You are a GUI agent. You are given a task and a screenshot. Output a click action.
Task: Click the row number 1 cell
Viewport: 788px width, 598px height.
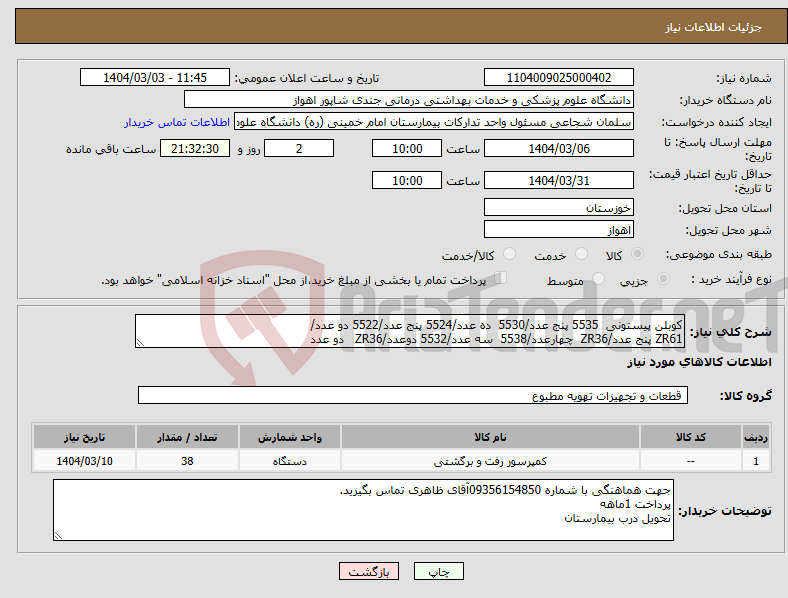756,461
